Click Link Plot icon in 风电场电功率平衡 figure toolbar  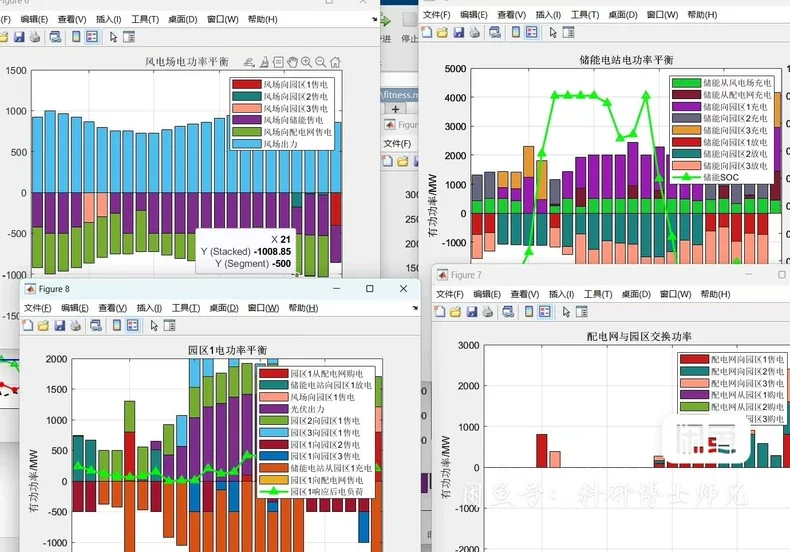55,37
